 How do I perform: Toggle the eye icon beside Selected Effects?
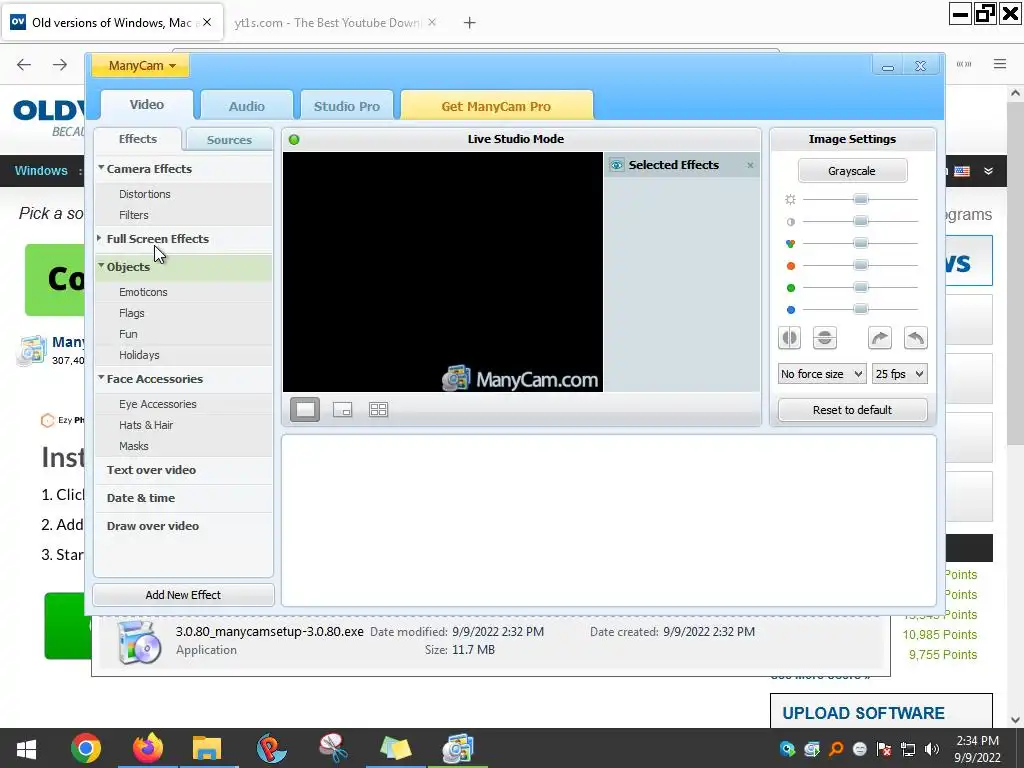(616, 165)
